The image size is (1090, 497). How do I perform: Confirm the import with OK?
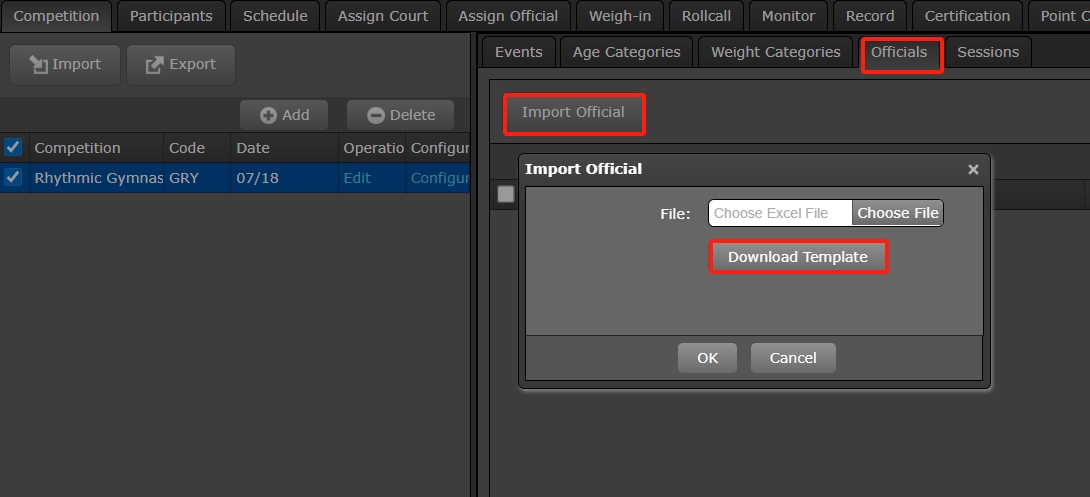(x=707, y=358)
